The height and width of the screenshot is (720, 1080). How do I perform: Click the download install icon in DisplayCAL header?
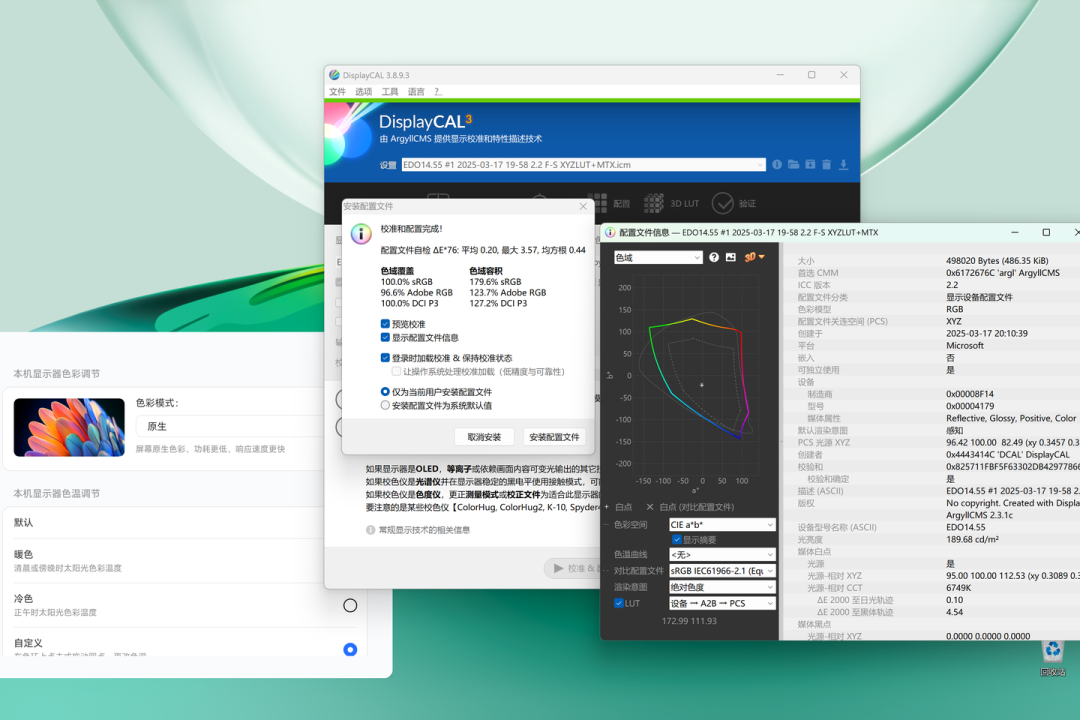[x=843, y=165]
